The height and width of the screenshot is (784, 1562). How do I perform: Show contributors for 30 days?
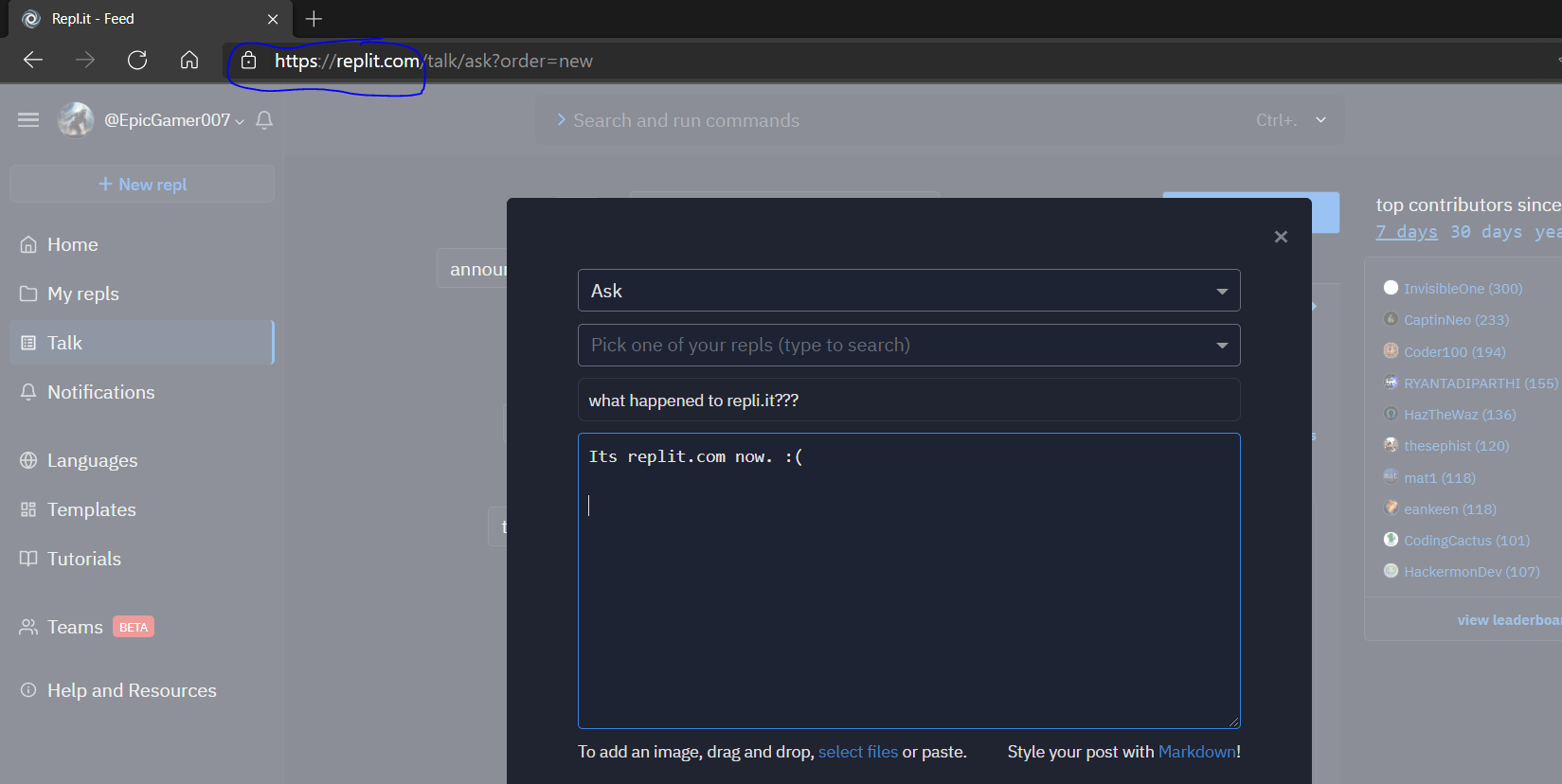1486,232
